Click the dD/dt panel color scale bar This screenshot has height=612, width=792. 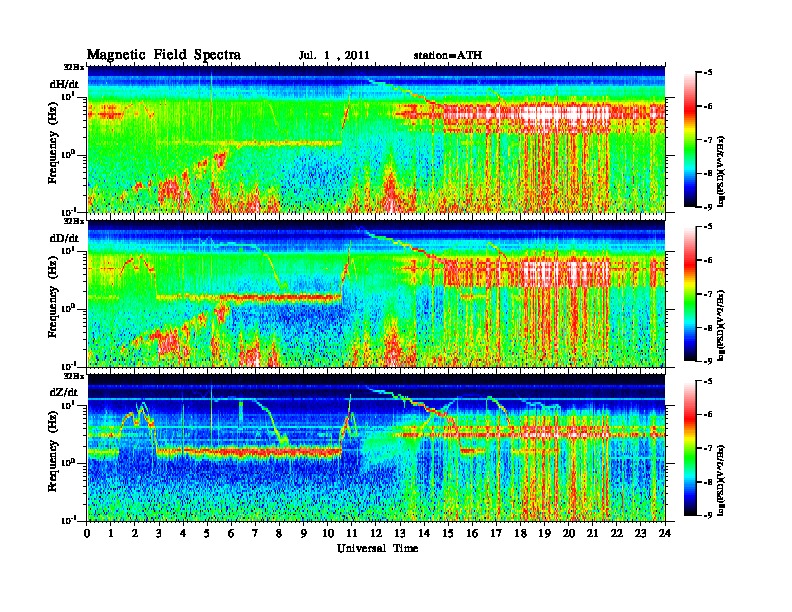coord(689,294)
